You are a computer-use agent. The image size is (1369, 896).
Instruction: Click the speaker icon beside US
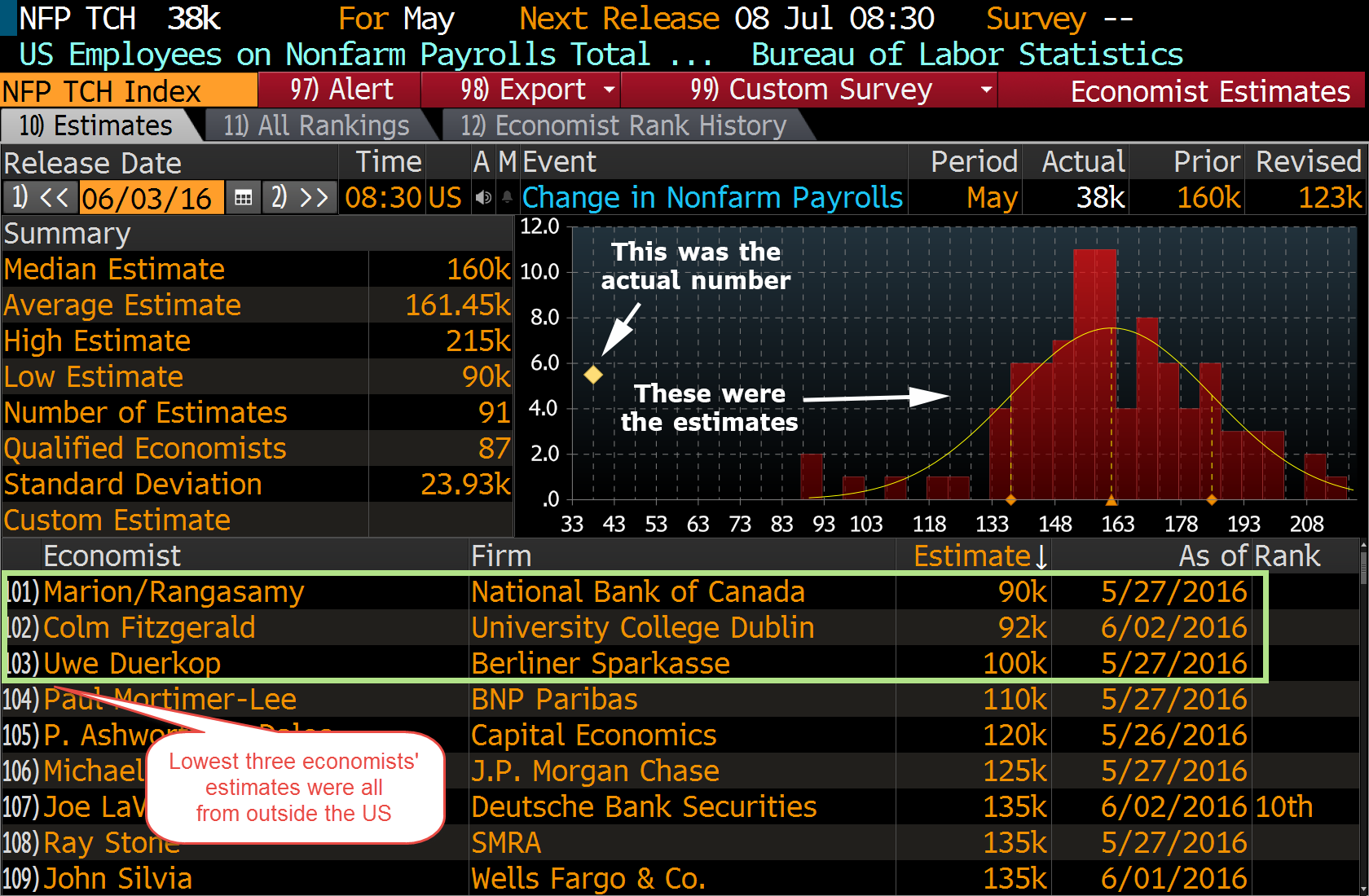(483, 198)
